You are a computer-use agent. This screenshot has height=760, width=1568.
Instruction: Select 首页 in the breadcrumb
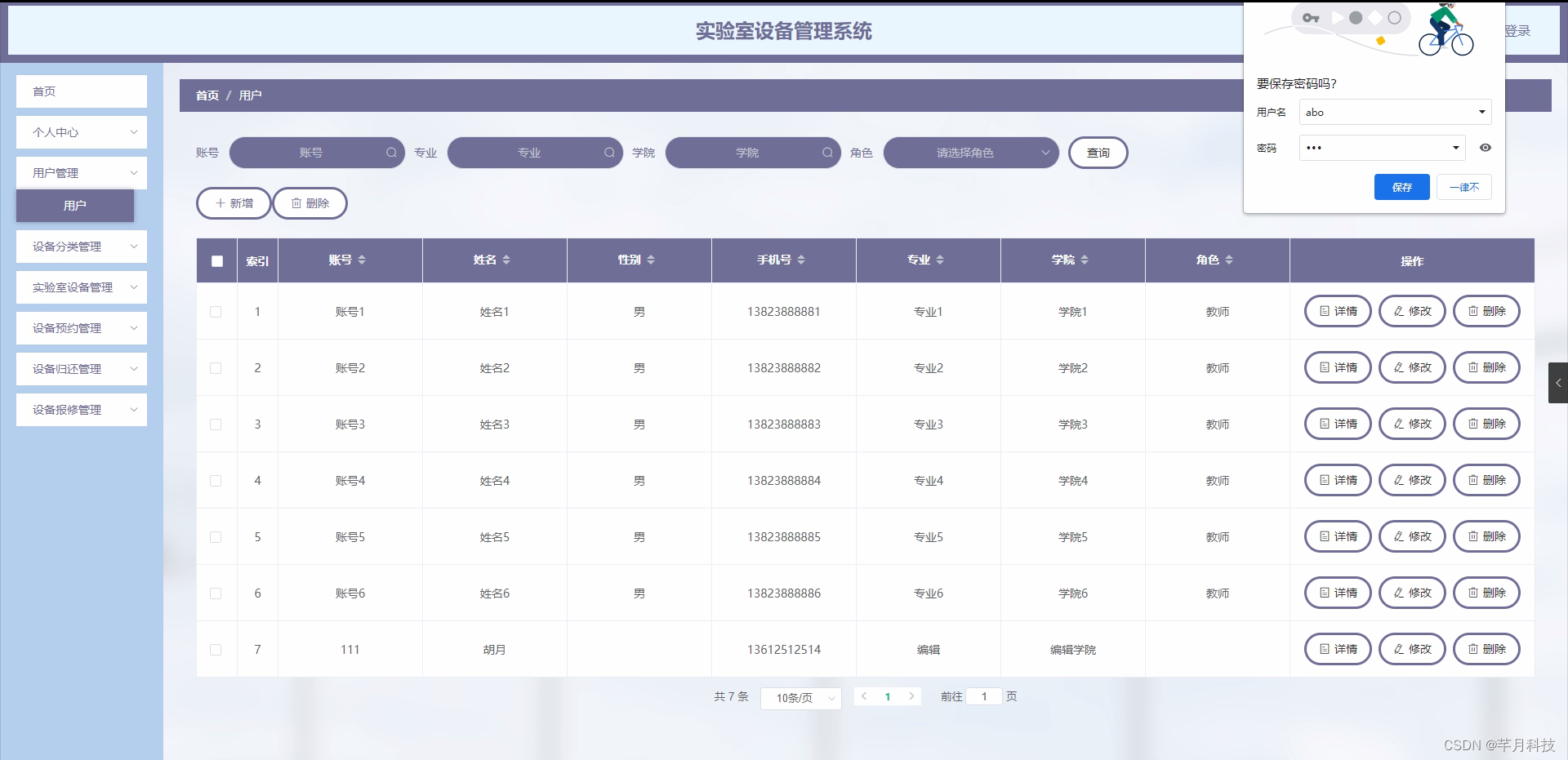coord(207,95)
